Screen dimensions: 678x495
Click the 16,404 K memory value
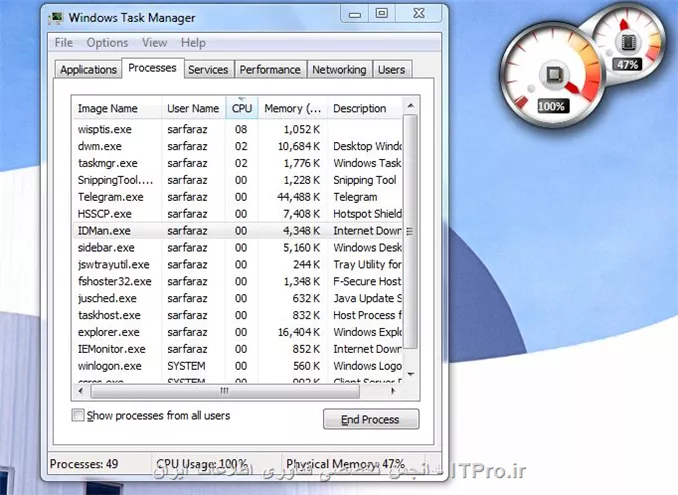[298, 332]
